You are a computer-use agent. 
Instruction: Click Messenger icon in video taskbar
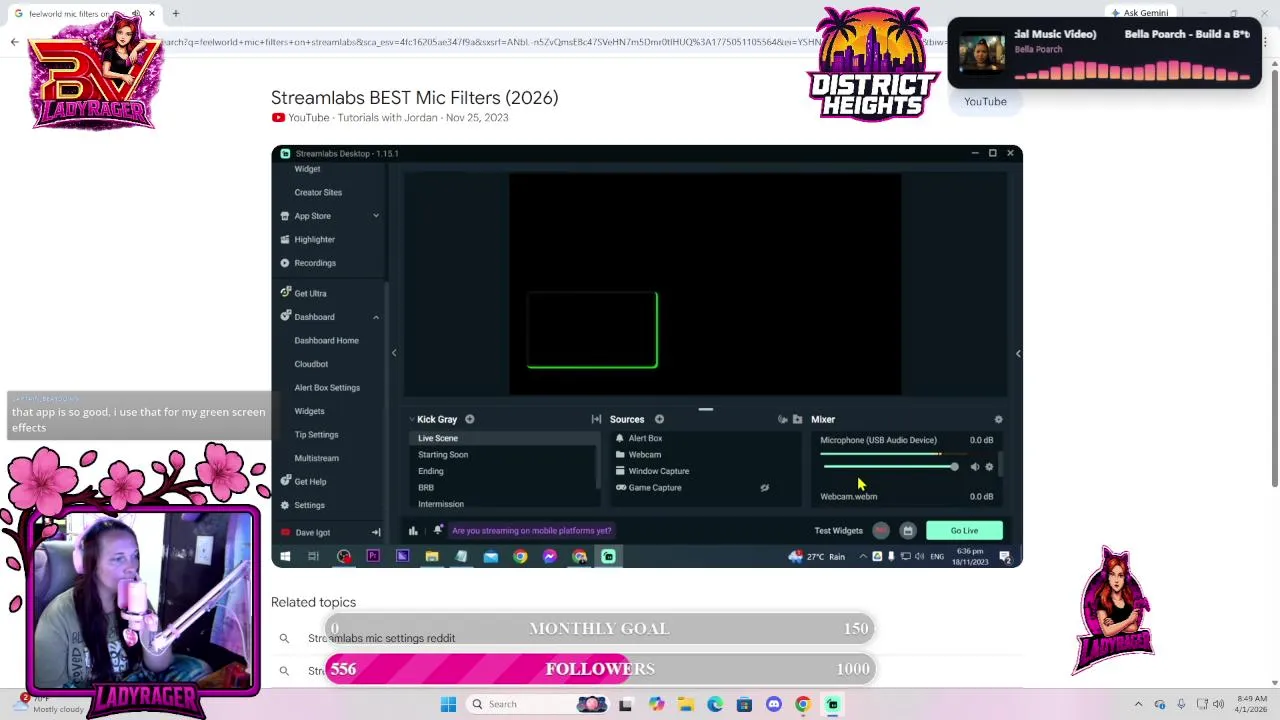point(549,556)
